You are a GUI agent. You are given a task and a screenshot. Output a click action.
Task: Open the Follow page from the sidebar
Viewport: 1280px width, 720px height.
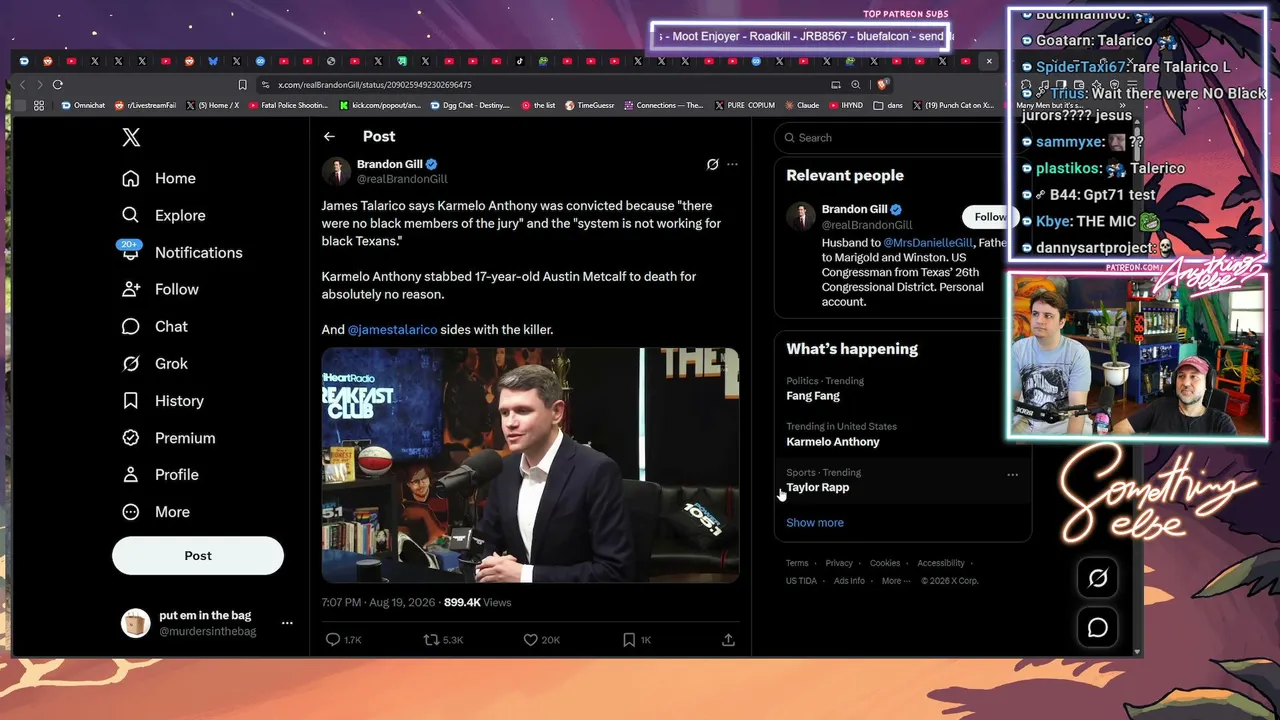[x=160, y=289]
